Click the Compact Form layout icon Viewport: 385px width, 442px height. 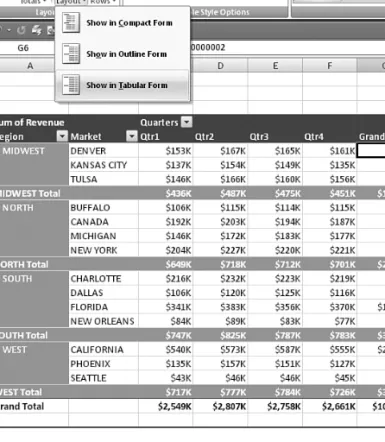coord(71,23)
